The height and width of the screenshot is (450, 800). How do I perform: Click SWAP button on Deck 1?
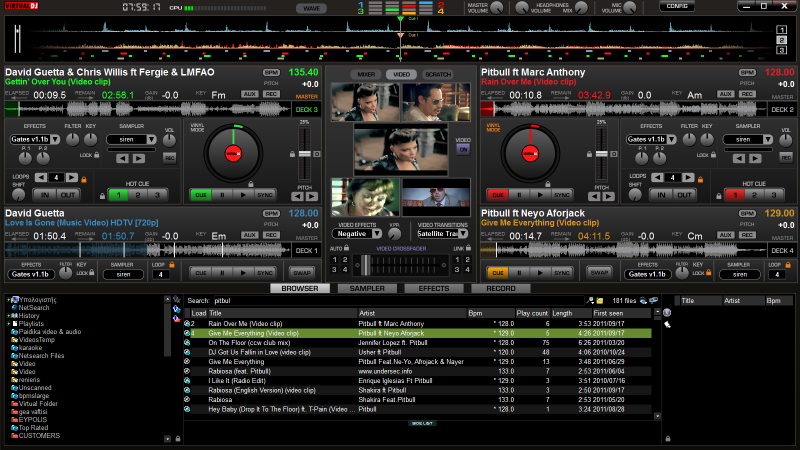coord(302,273)
